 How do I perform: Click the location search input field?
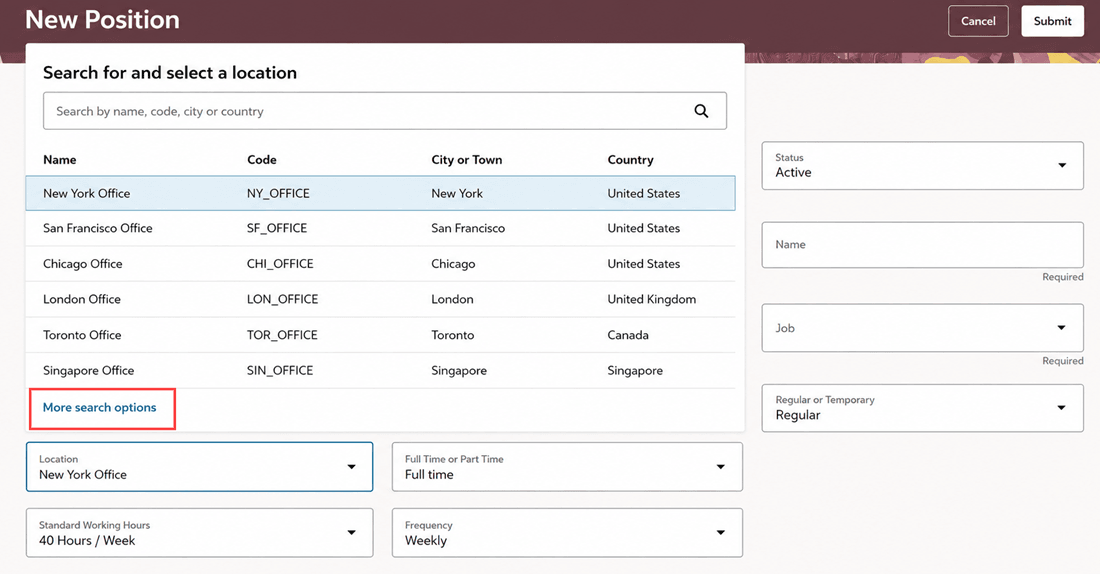pyautogui.click(x=384, y=111)
